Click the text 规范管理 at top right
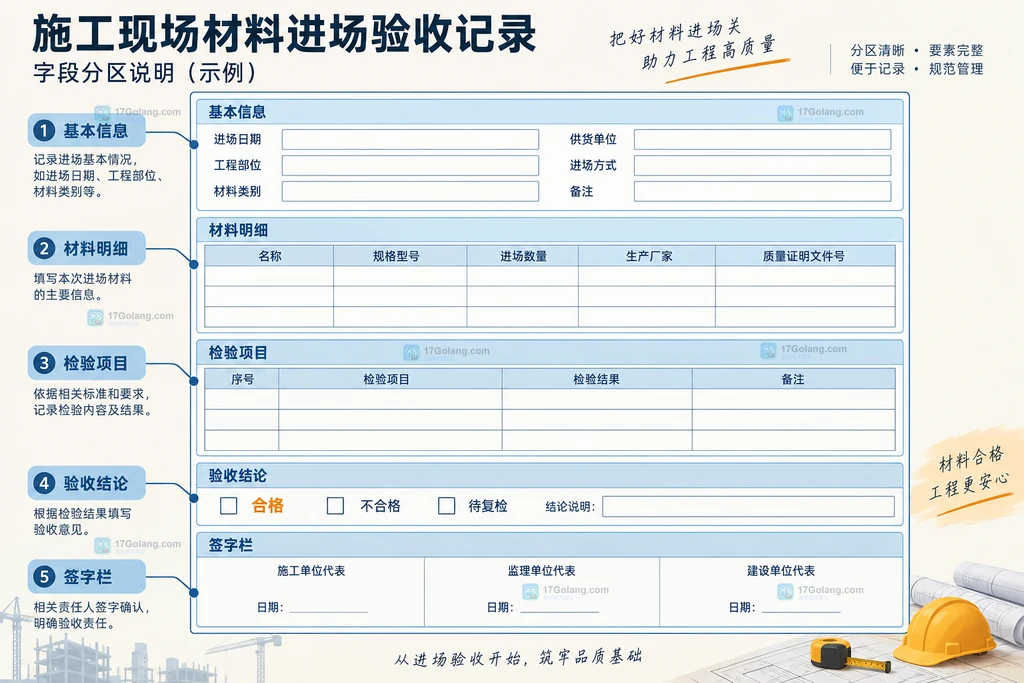The width and height of the screenshot is (1024, 683). [956, 69]
